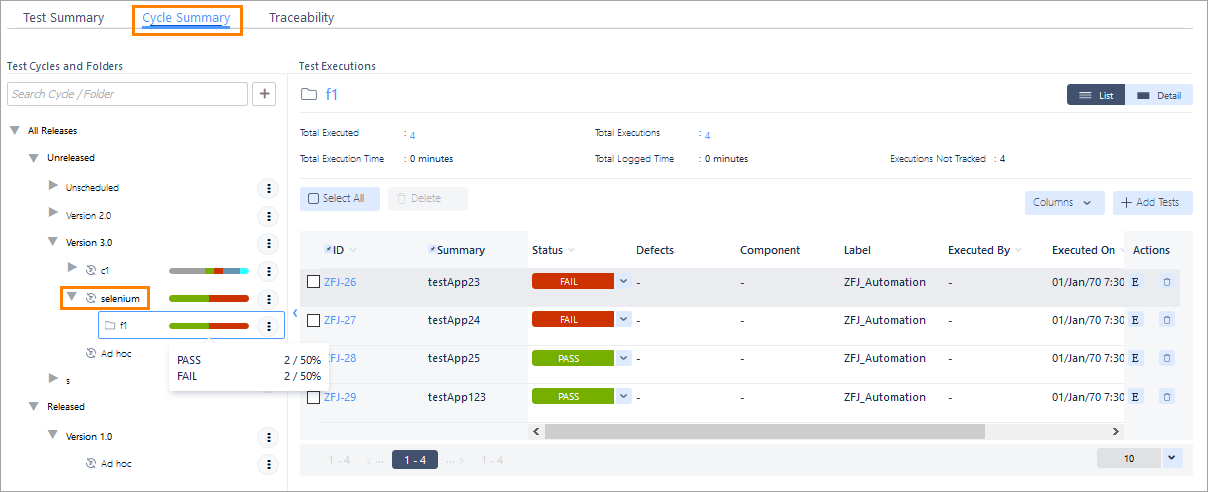Click the E execute icon for ZFJ-28
This screenshot has width=1208, height=492.
(1135, 358)
